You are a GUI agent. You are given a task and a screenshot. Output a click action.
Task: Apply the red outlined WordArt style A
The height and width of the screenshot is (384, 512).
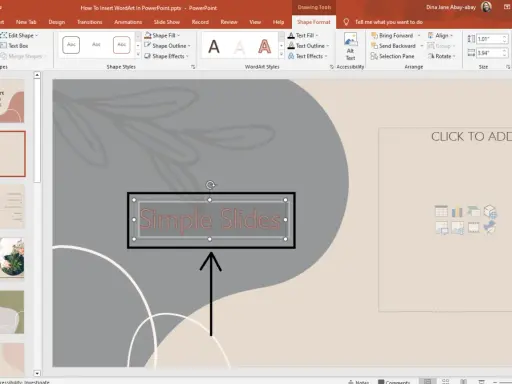(264, 46)
